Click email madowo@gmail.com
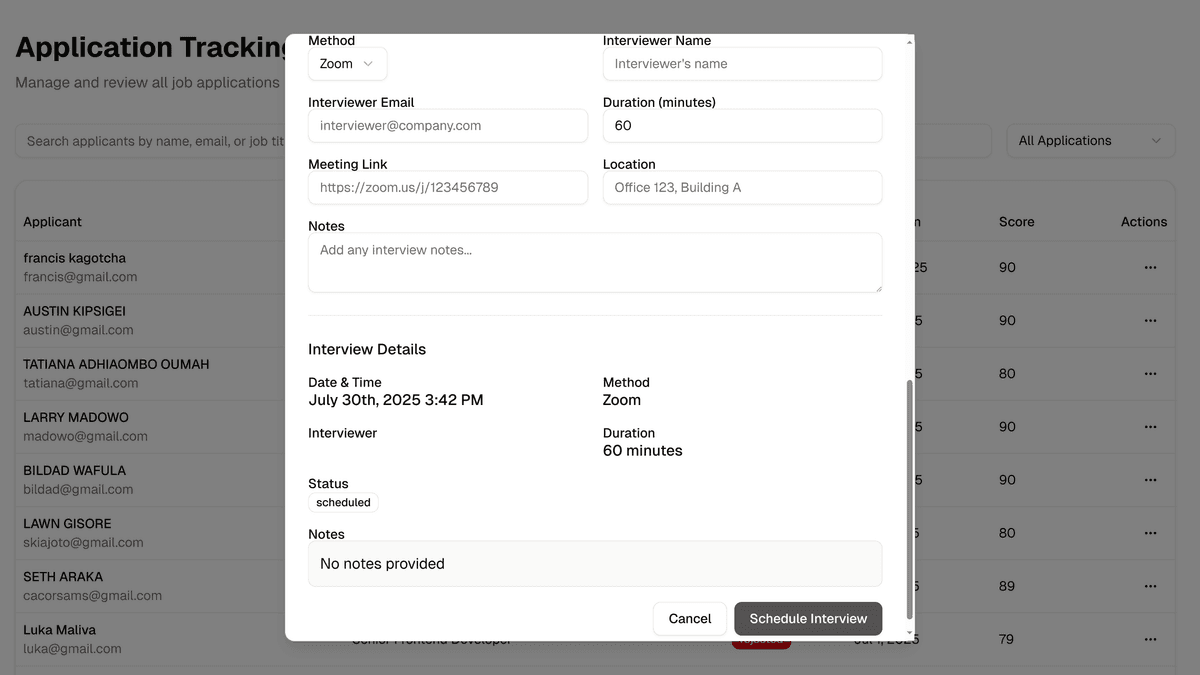1200x675 pixels. pyautogui.click(x=85, y=436)
